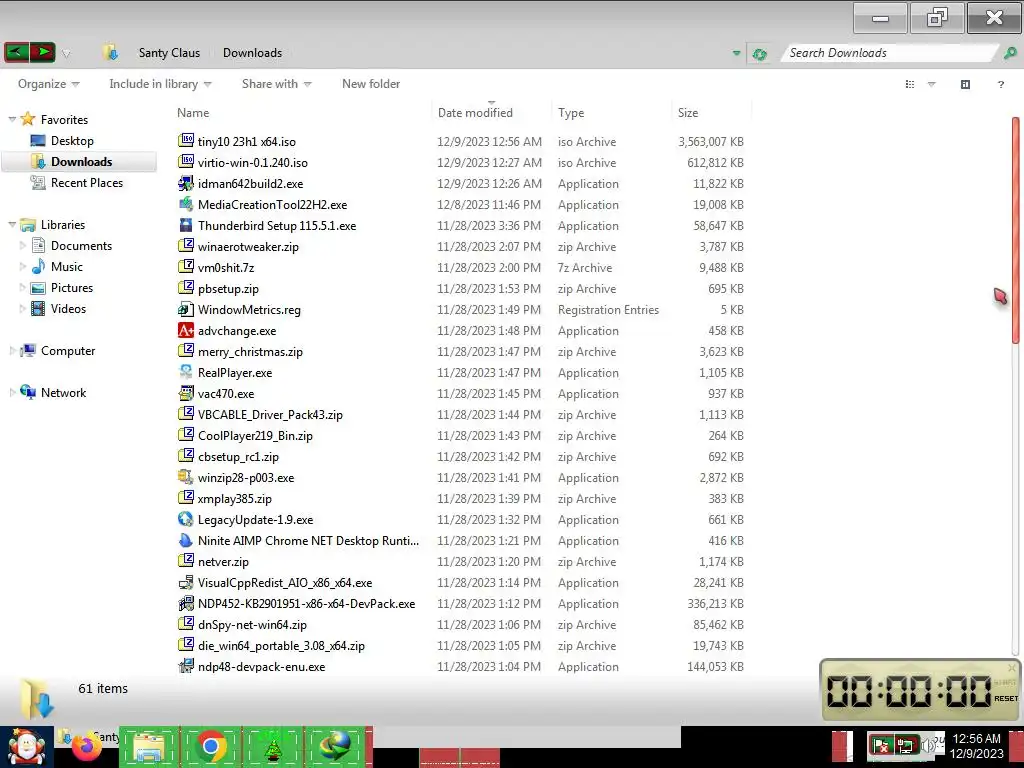1024x768 pixels.
Task: Click the RealPlayer.exe icon
Action: point(186,372)
